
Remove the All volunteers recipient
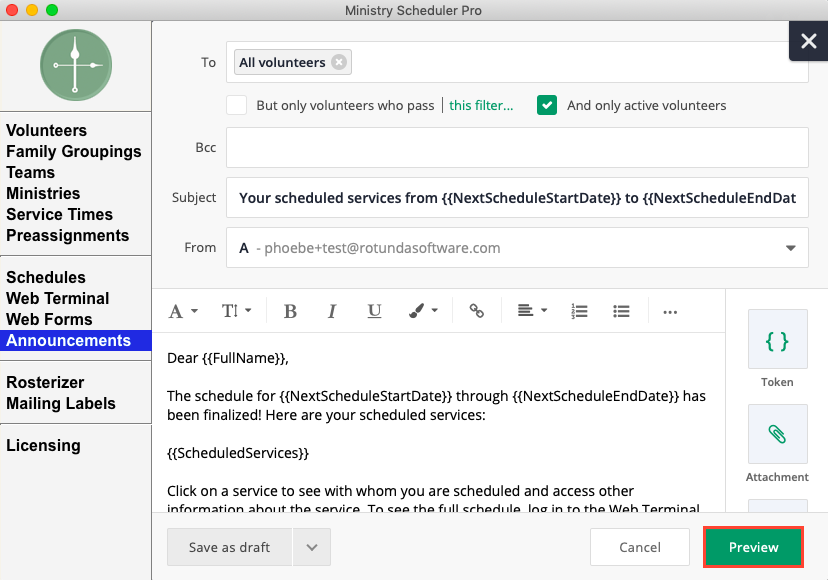[x=339, y=62]
